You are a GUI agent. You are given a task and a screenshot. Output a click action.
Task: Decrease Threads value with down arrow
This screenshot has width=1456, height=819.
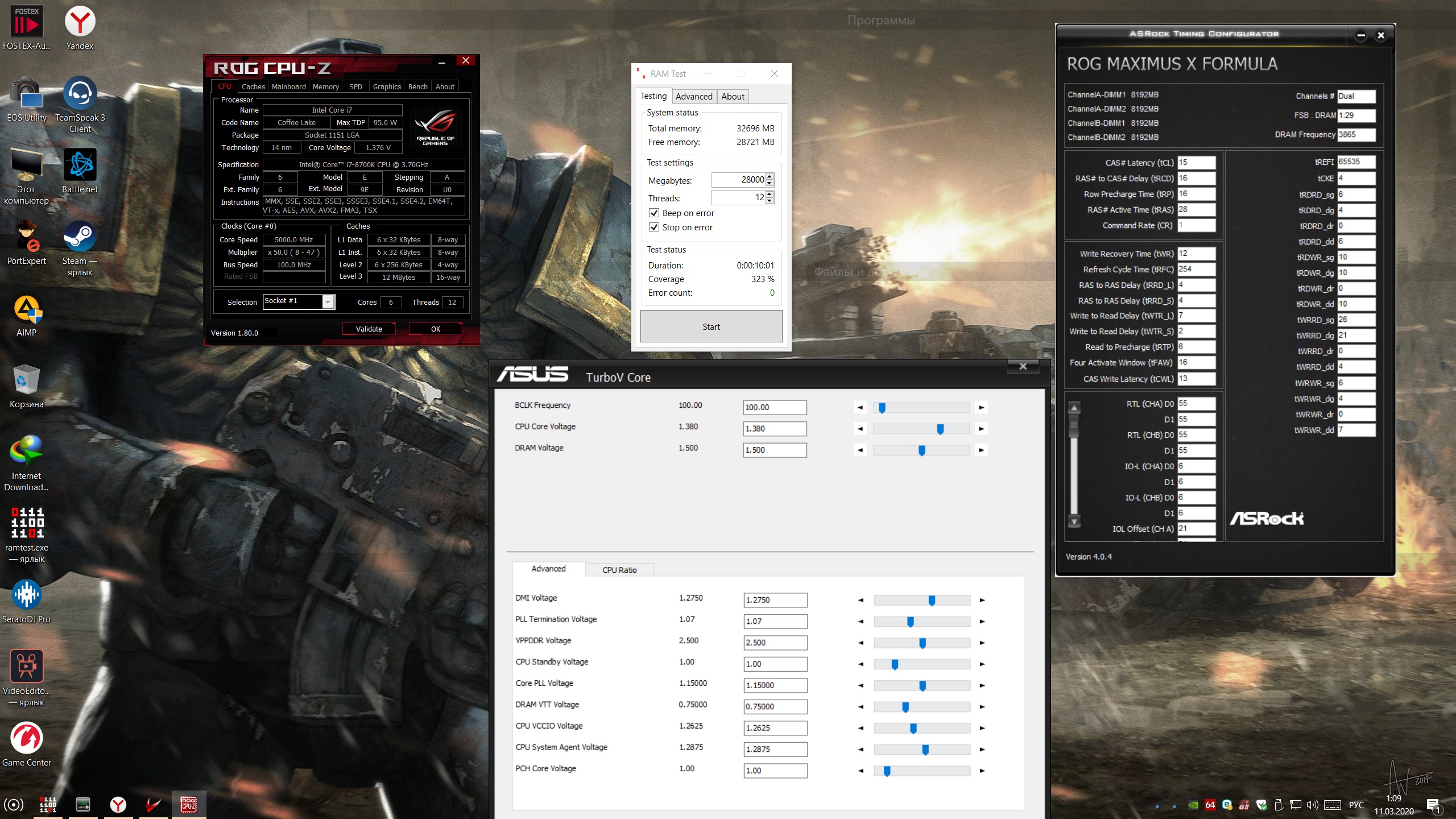coord(770,201)
